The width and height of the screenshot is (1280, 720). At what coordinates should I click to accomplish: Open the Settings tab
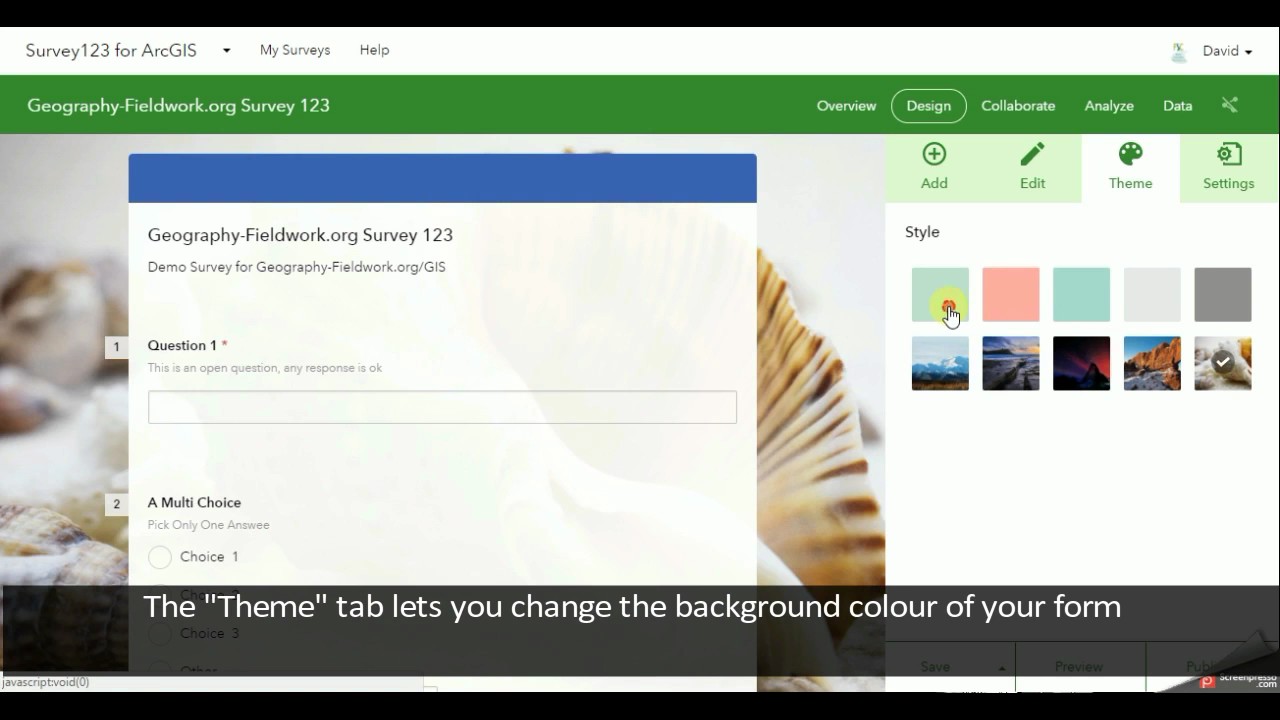click(1229, 167)
